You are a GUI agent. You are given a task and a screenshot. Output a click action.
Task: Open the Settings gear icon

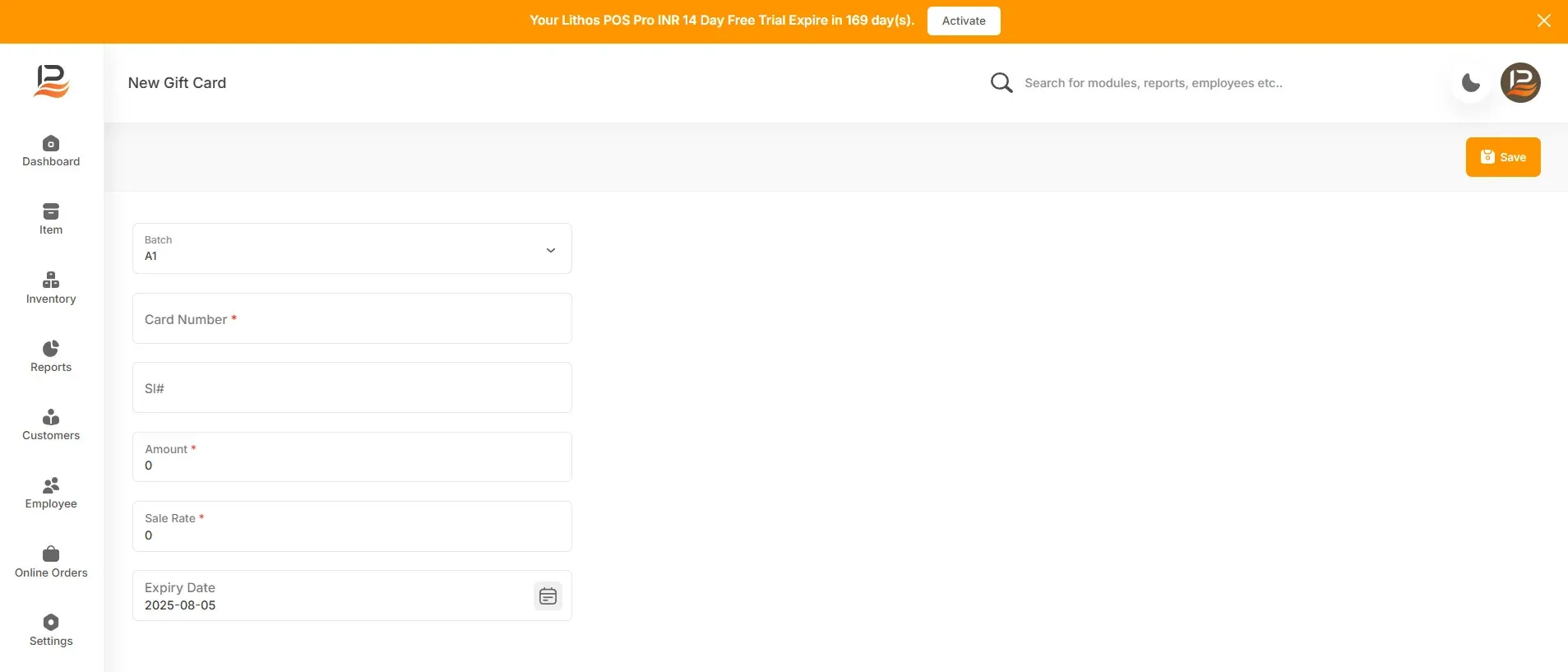coord(51,622)
